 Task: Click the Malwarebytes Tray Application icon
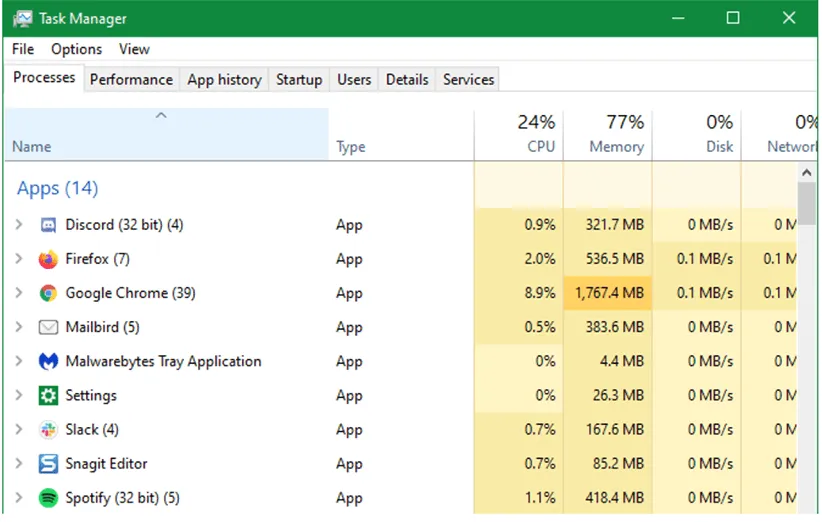pos(48,361)
